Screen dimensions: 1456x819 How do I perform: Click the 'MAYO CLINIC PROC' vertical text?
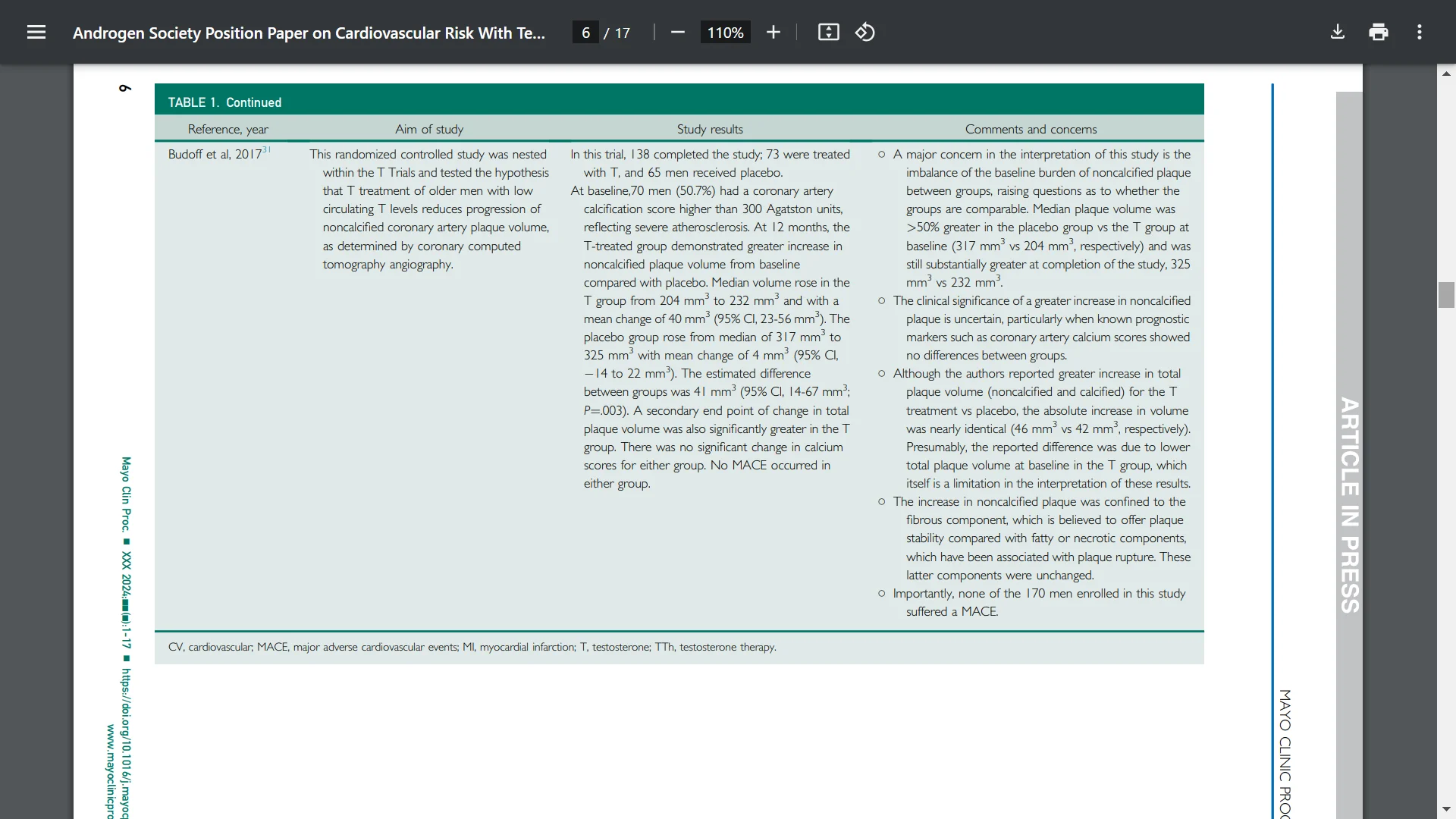[1284, 754]
